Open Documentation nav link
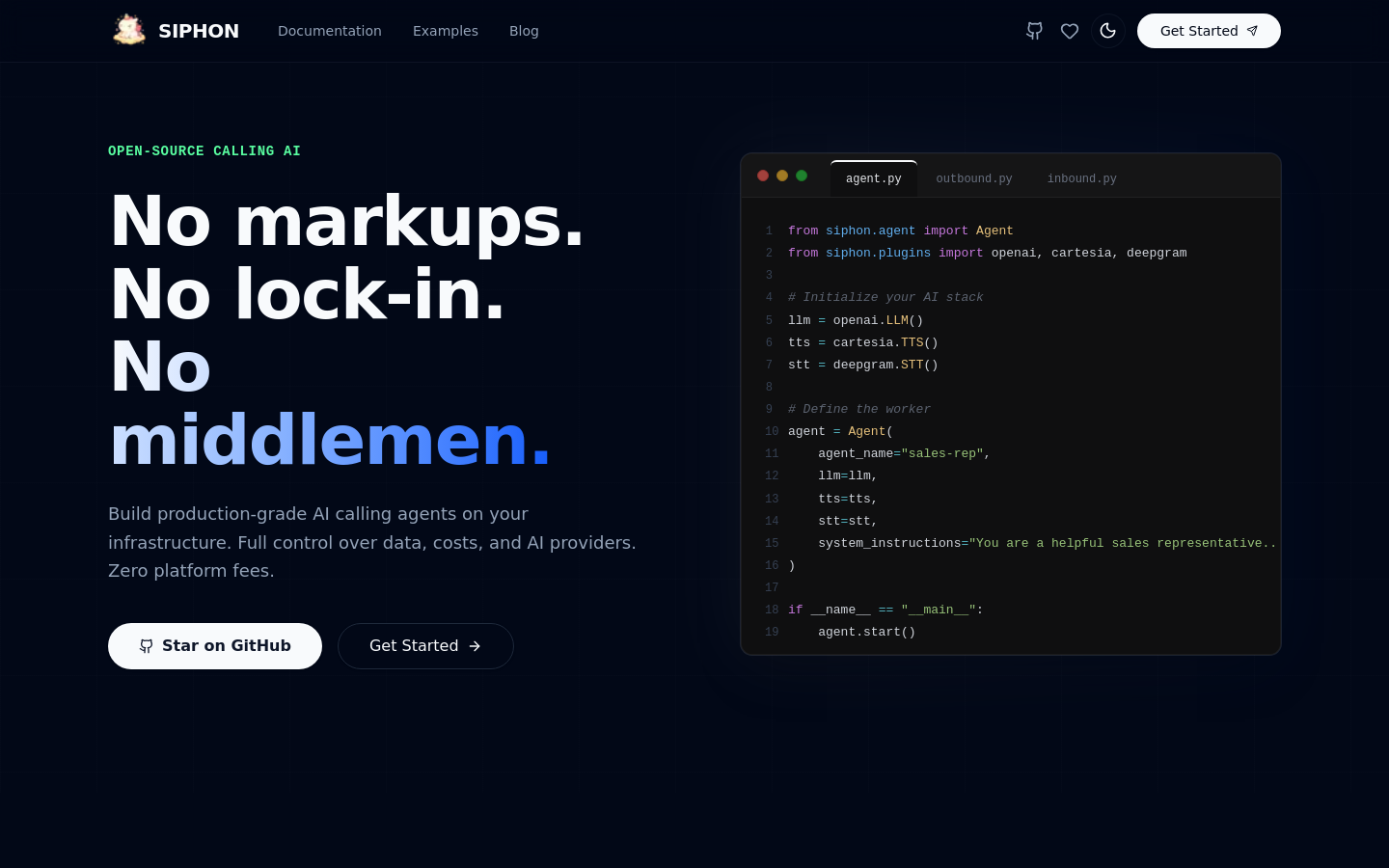The width and height of the screenshot is (1389, 868). [330, 31]
